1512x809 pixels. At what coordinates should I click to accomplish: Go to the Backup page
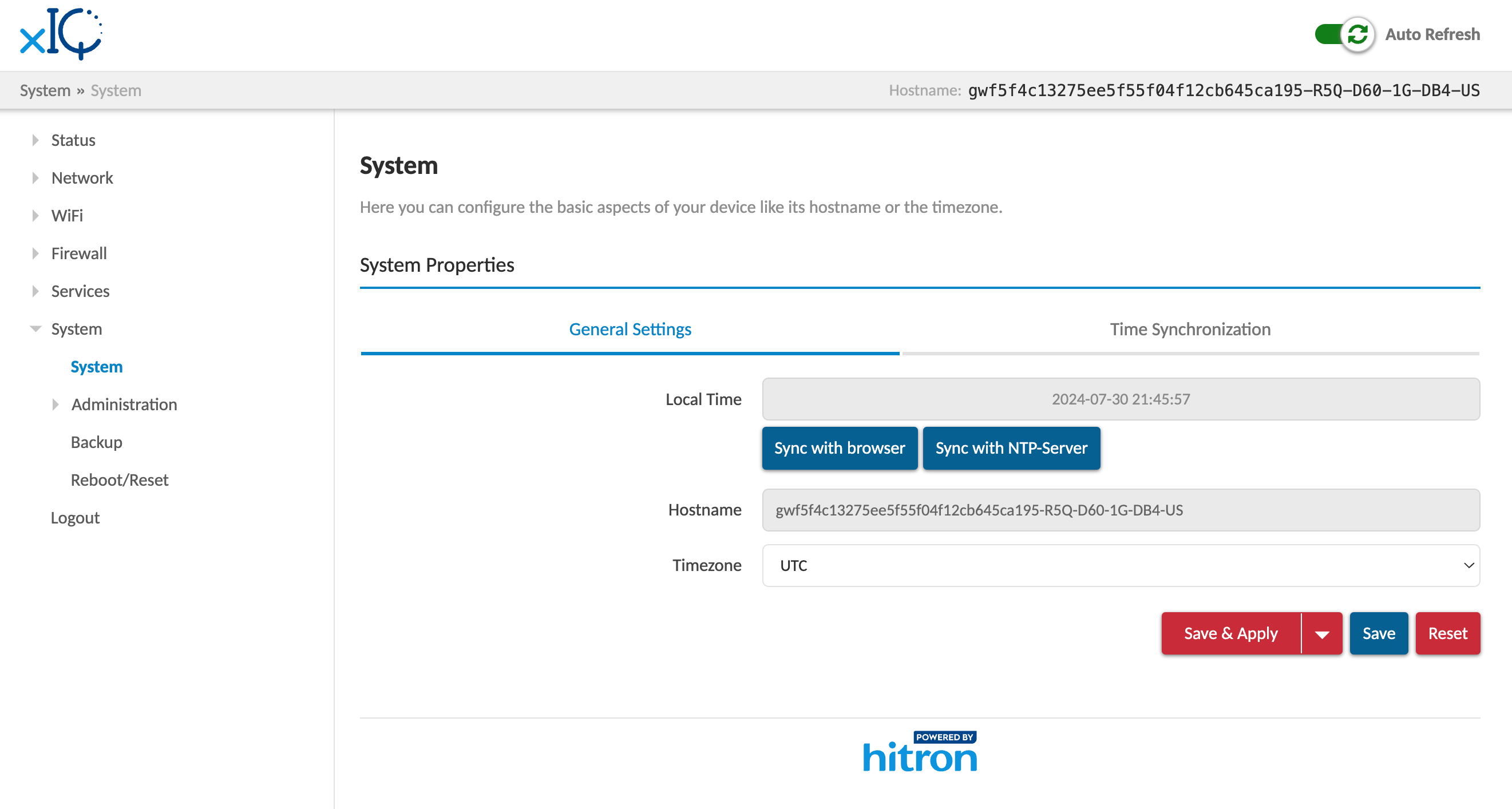pos(96,442)
